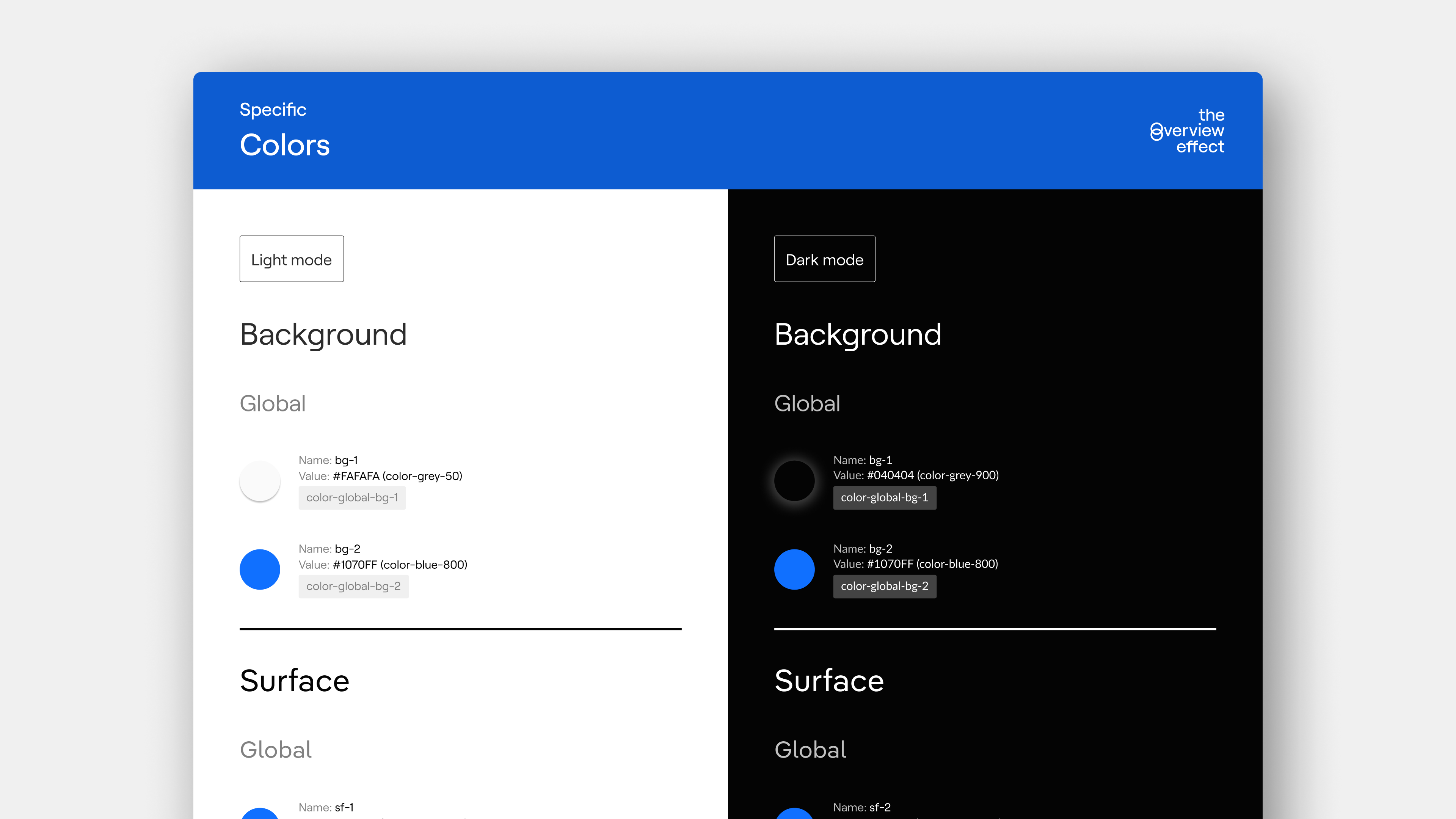This screenshot has width=1456, height=819.
Task: Select light mode bg-1 #FAFAFA swatch
Action: [x=259, y=481]
